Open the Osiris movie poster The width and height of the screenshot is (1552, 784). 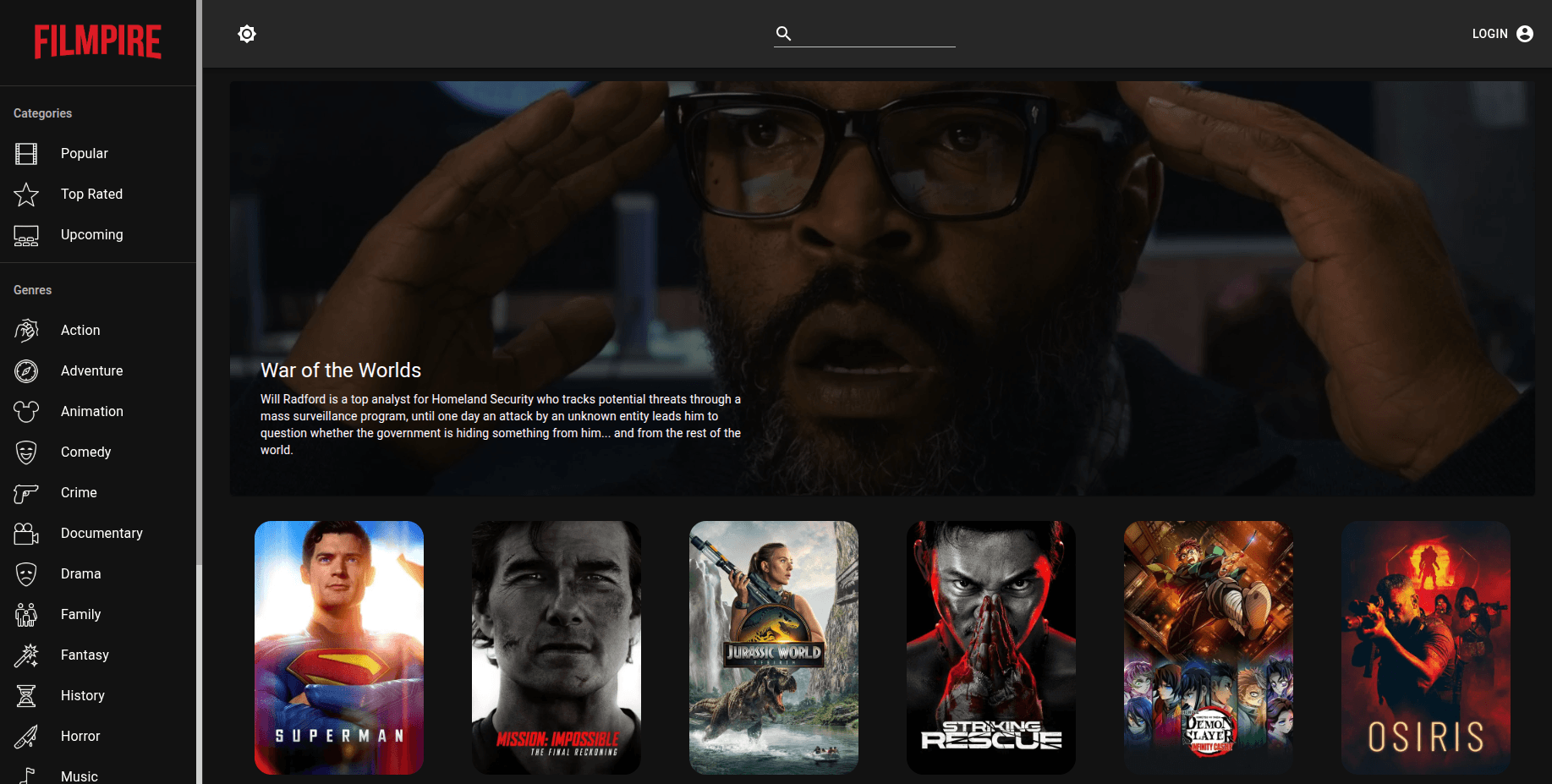(x=1426, y=648)
